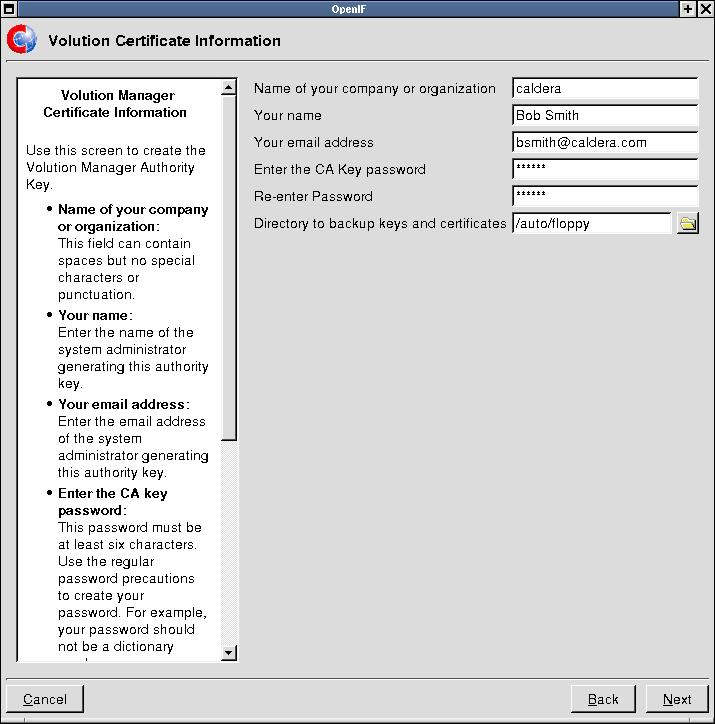Click into the email address field

tap(604, 143)
